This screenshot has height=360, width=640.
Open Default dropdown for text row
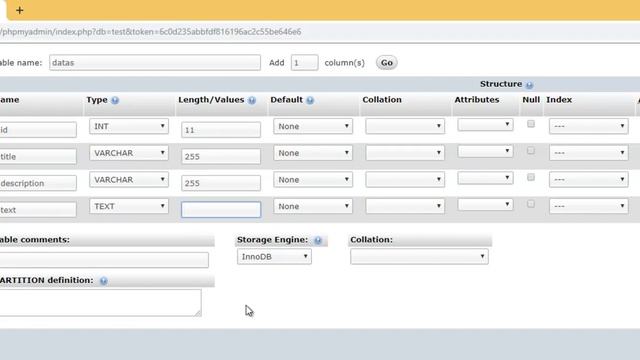[x=313, y=207]
